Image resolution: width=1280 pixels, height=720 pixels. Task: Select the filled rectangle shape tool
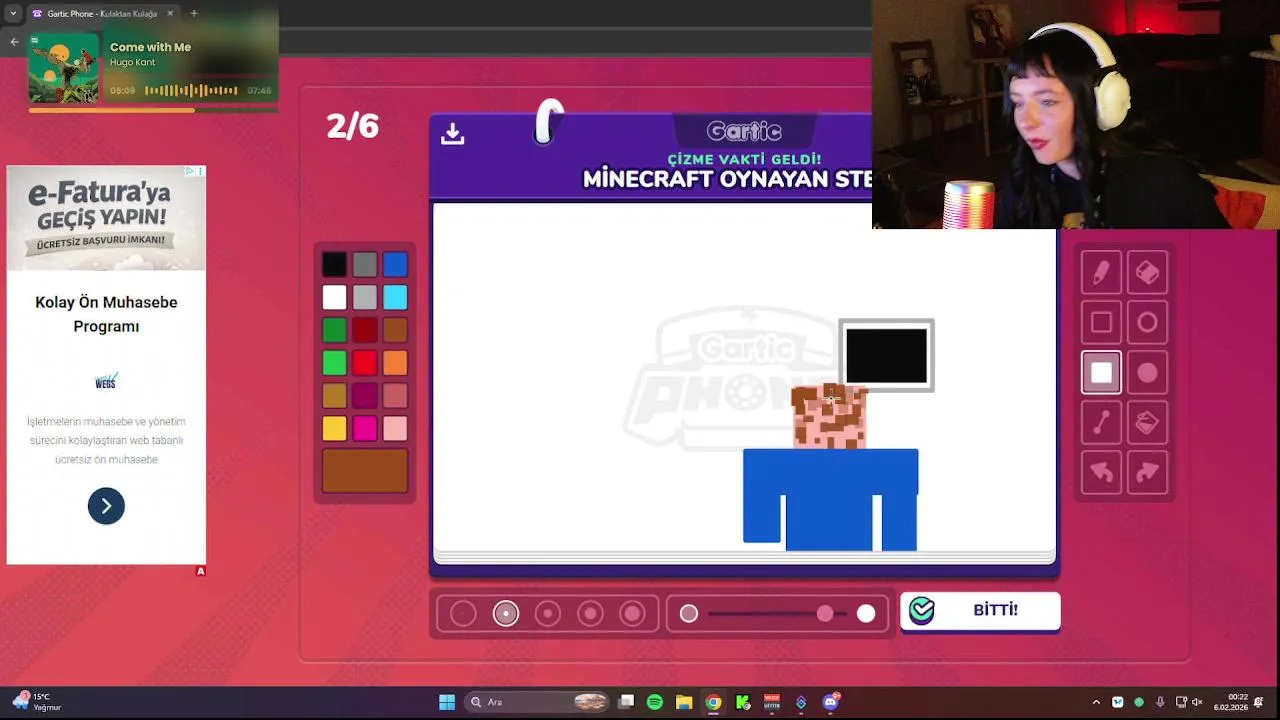(x=1101, y=373)
